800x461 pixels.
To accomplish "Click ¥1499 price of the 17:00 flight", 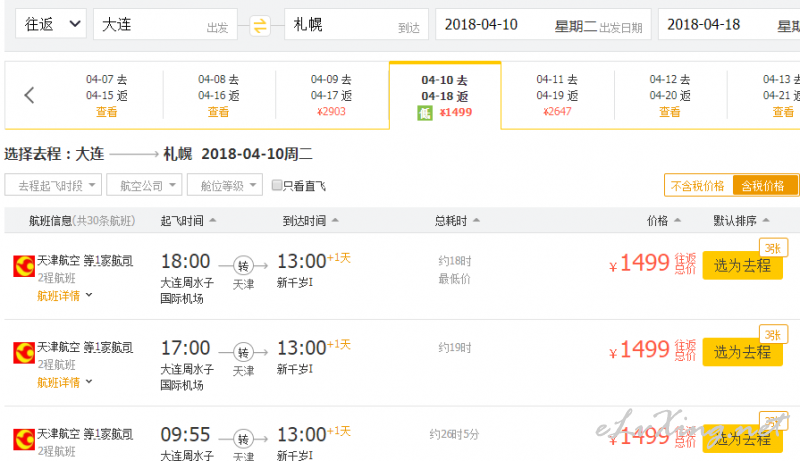I will (640, 350).
